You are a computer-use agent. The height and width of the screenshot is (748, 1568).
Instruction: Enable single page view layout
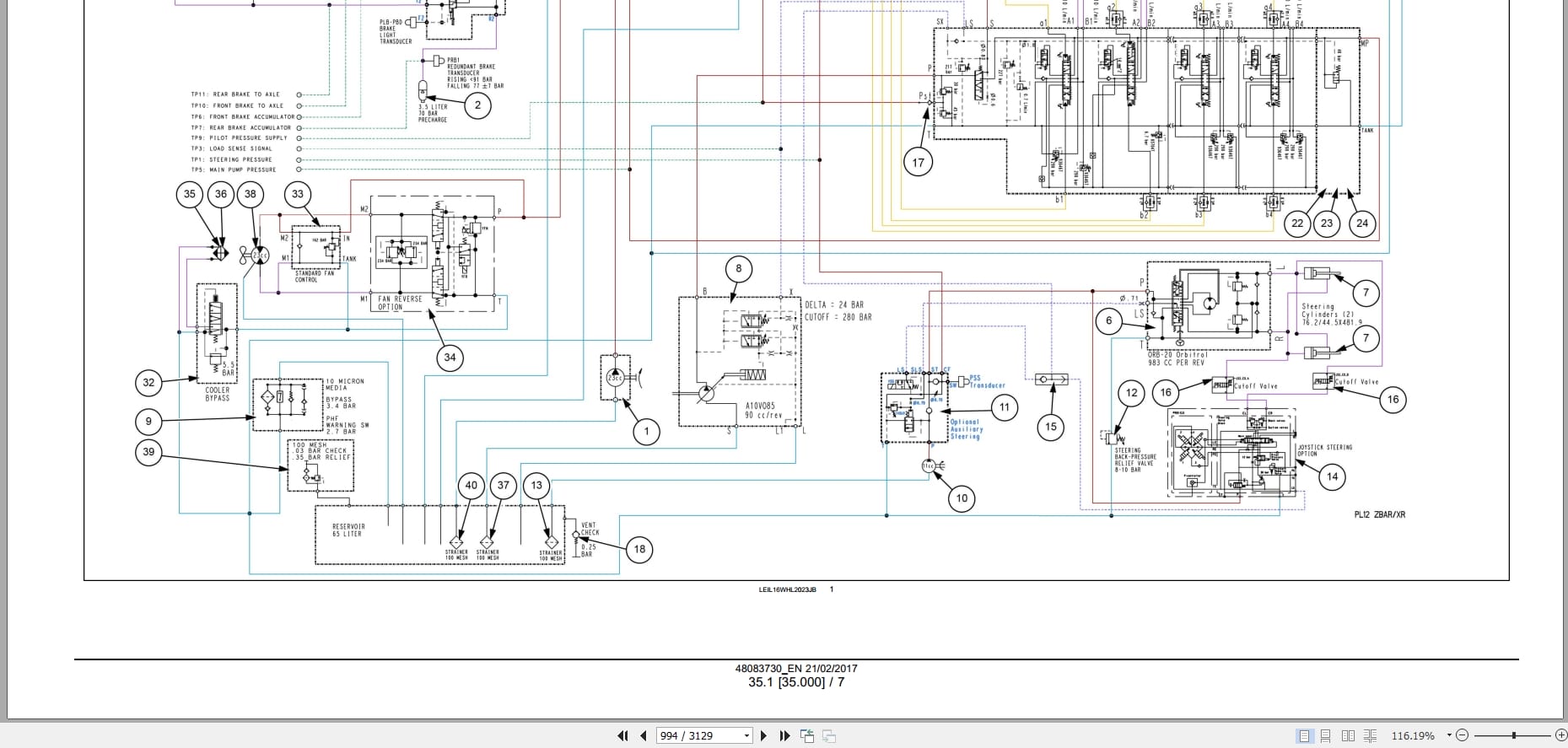(x=1305, y=735)
